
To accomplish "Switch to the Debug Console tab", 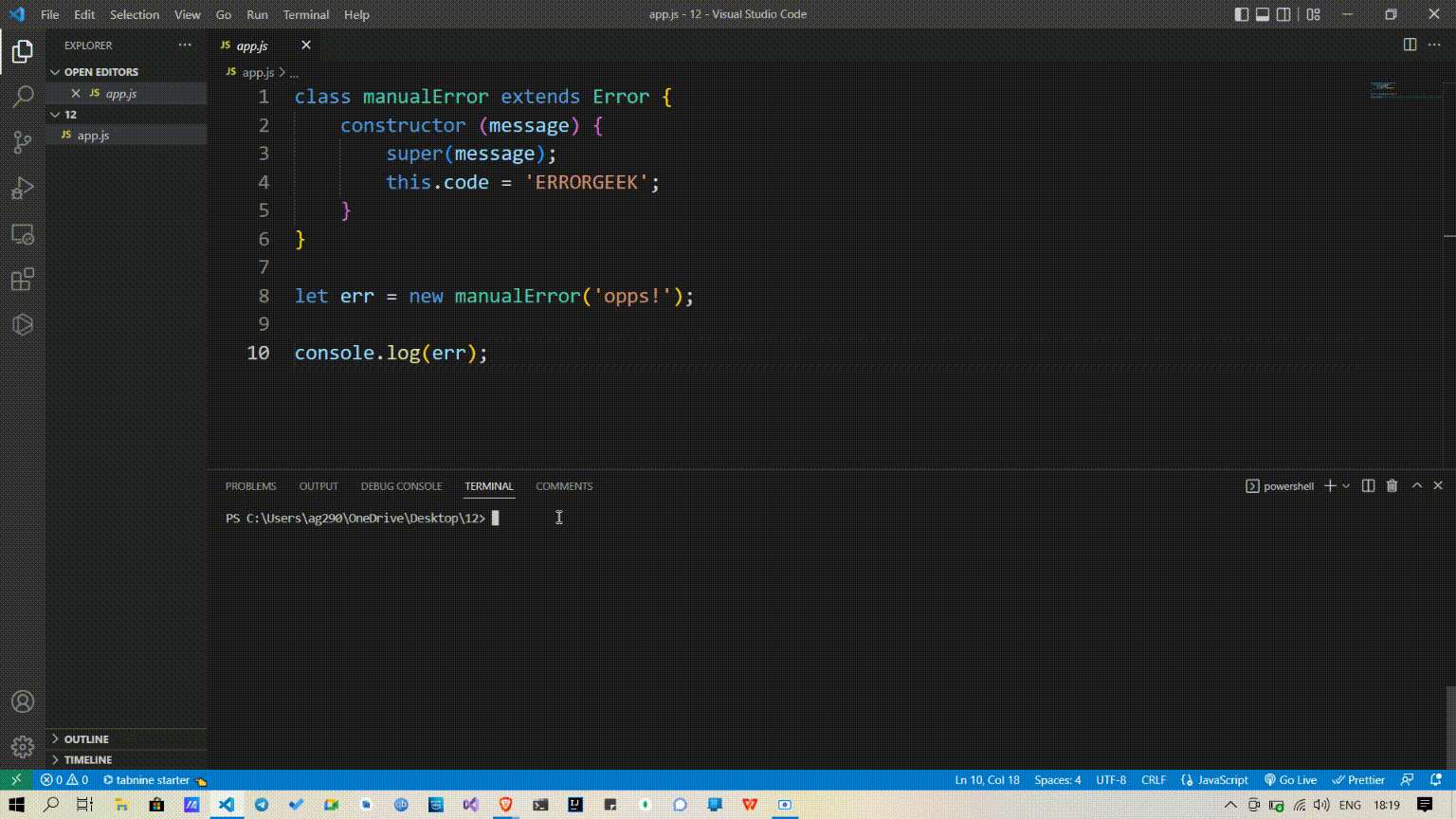I will click(x=401, y=485).
